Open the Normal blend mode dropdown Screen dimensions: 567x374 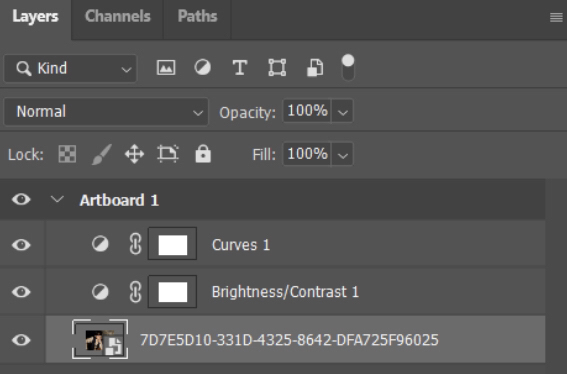coord(106,111)
